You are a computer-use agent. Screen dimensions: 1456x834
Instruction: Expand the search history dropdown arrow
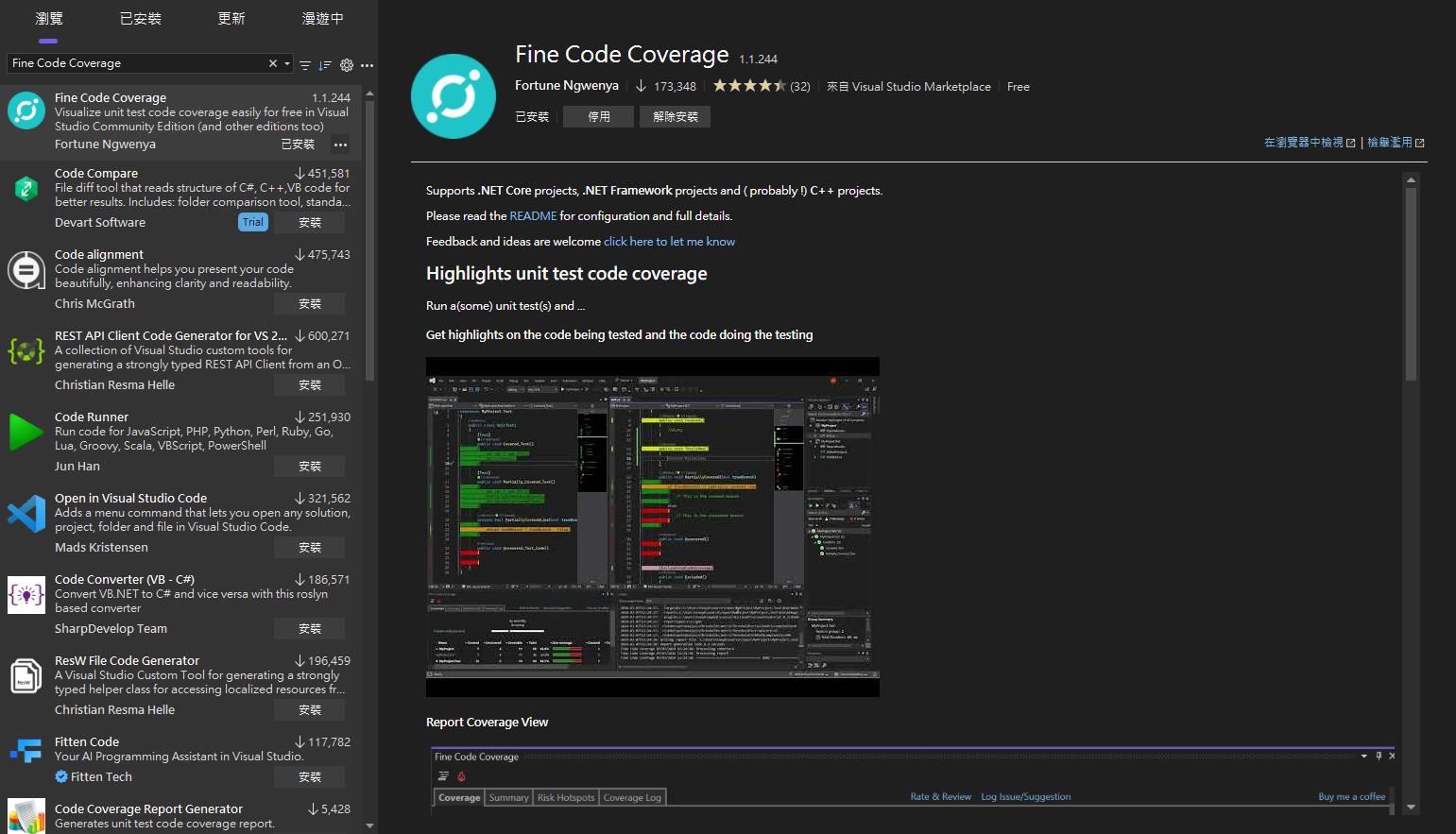click(x=287, y=63)
